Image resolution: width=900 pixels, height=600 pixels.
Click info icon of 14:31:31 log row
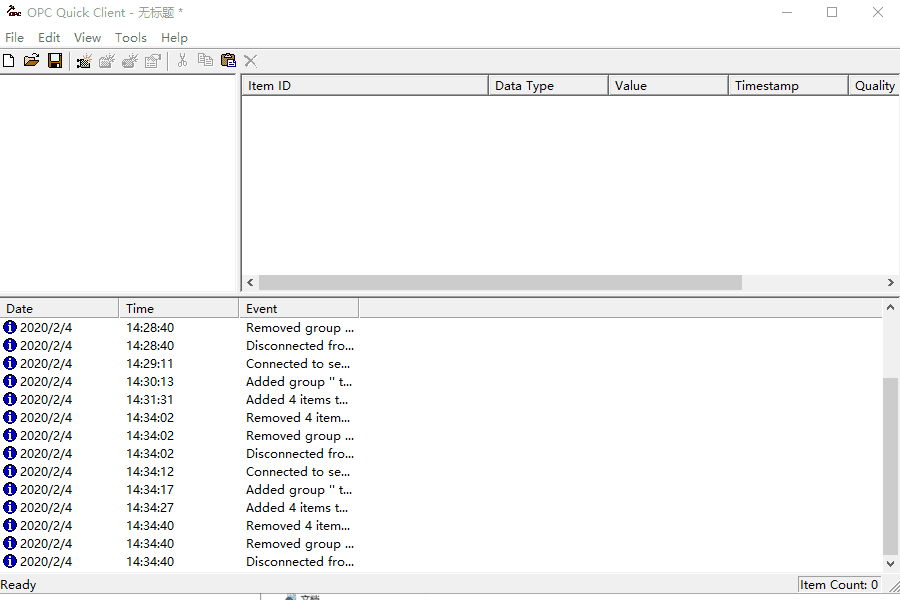(10, 400)
